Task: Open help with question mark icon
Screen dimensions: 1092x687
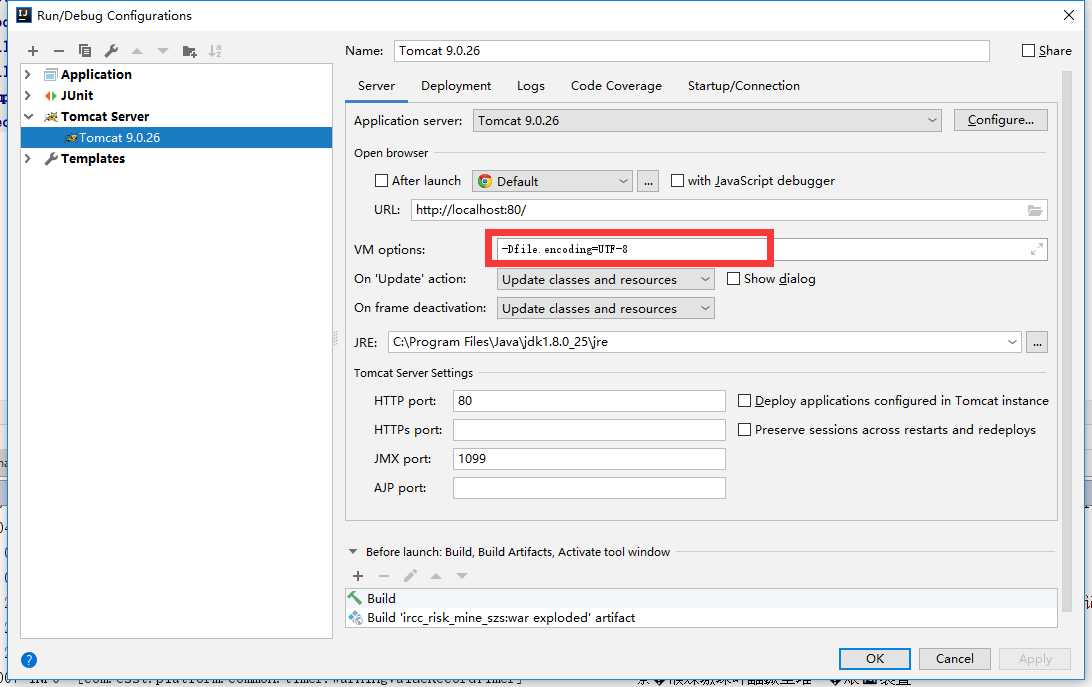Action: tap(29, 660)
